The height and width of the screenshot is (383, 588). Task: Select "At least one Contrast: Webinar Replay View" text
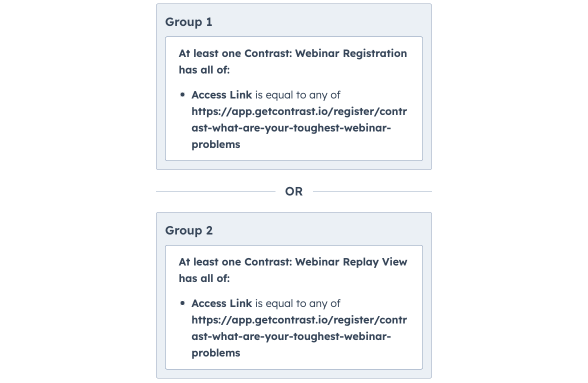point(292,262)
